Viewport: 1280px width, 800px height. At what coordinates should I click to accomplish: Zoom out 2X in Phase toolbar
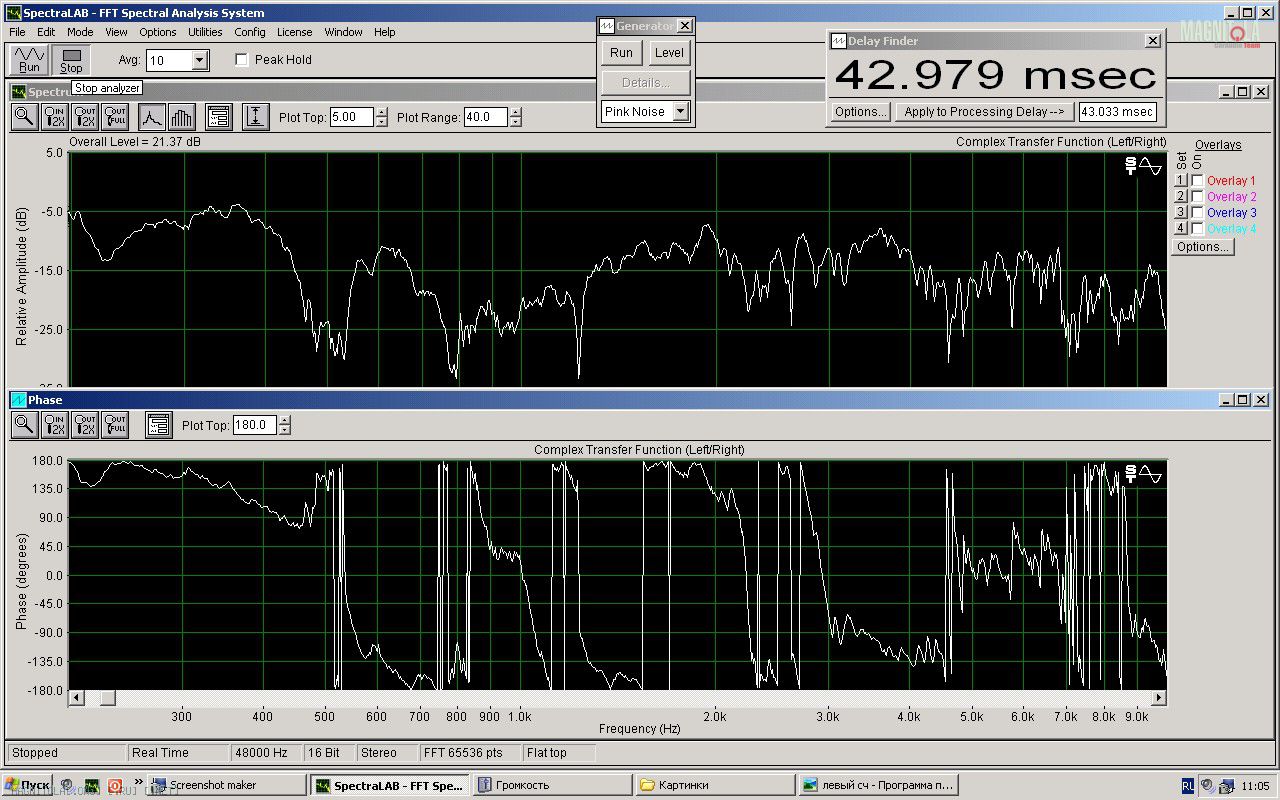point(84,425)
